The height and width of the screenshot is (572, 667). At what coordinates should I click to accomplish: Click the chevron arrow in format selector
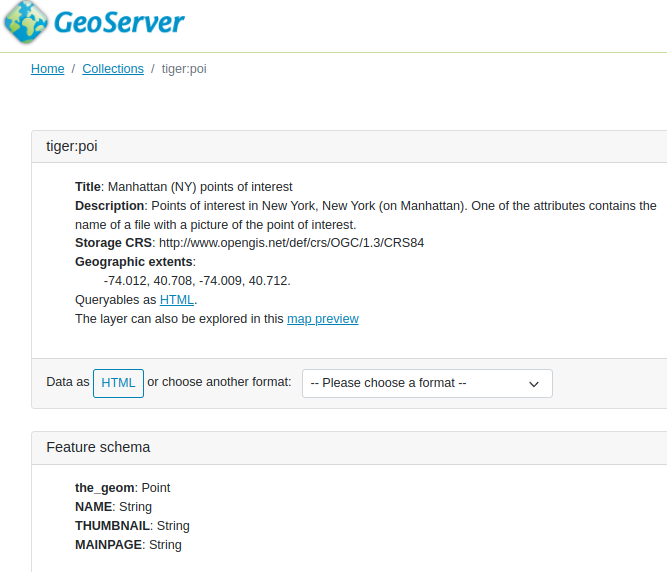534,384
